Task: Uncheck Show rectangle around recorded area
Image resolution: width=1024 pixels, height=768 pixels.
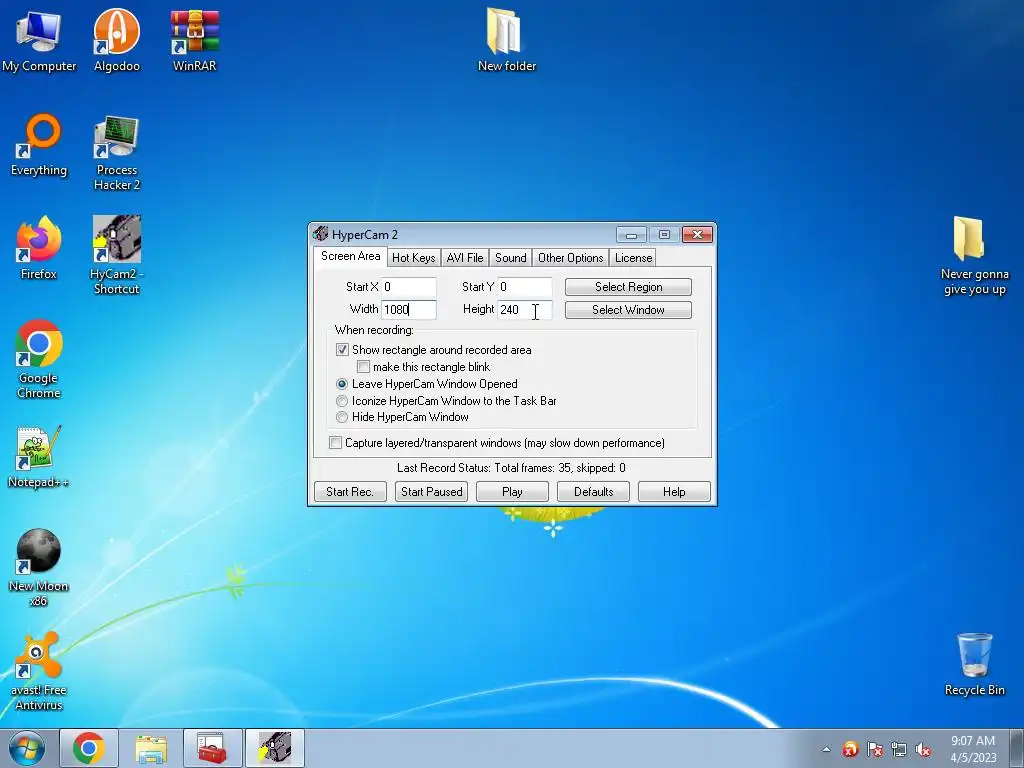Action: tap(342, 349)
